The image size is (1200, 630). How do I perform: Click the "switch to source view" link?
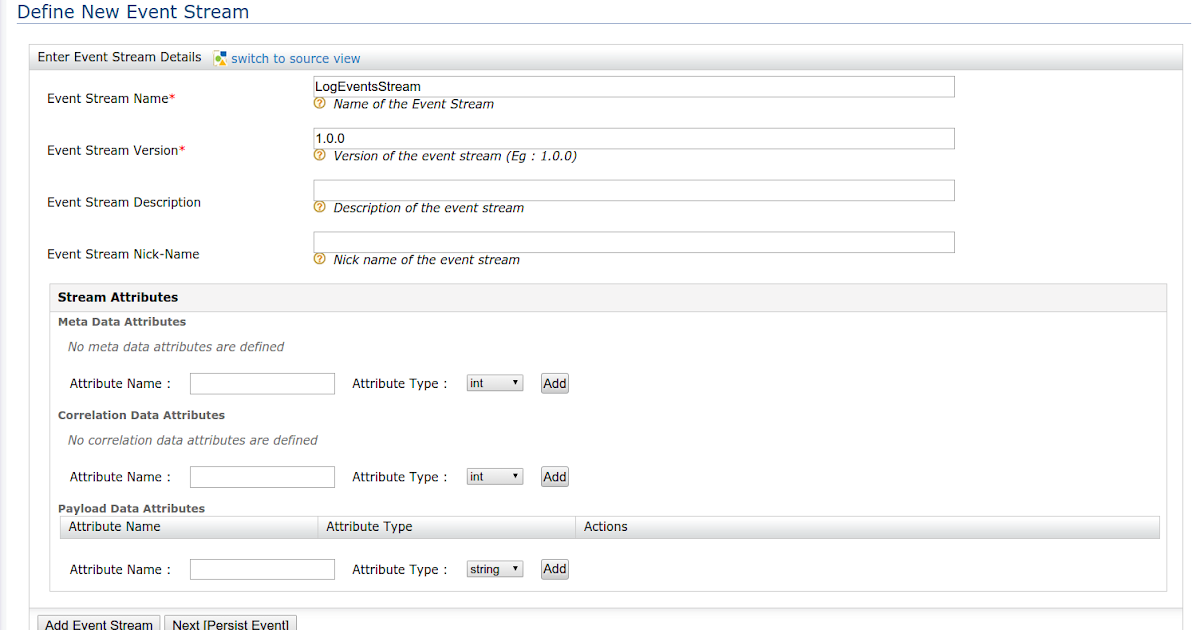(x=294, y=58)
